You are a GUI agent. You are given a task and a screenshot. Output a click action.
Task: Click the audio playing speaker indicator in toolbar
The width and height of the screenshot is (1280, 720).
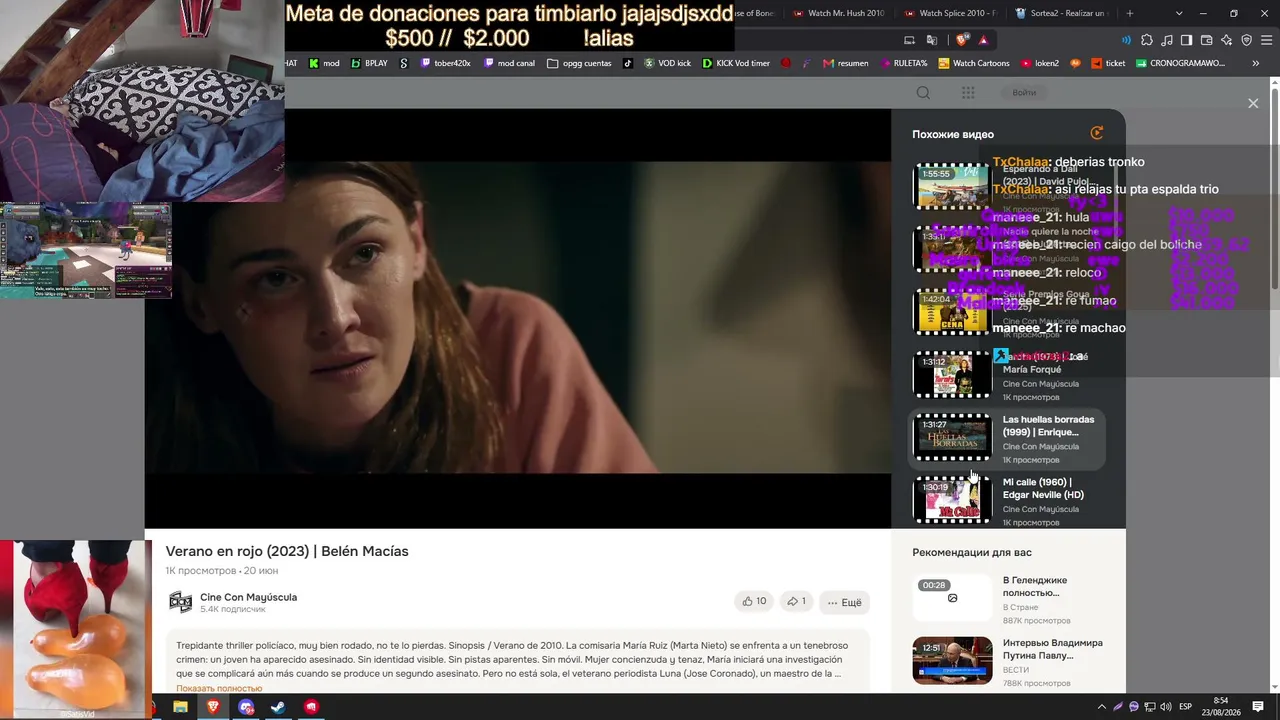pos(1127,40)
